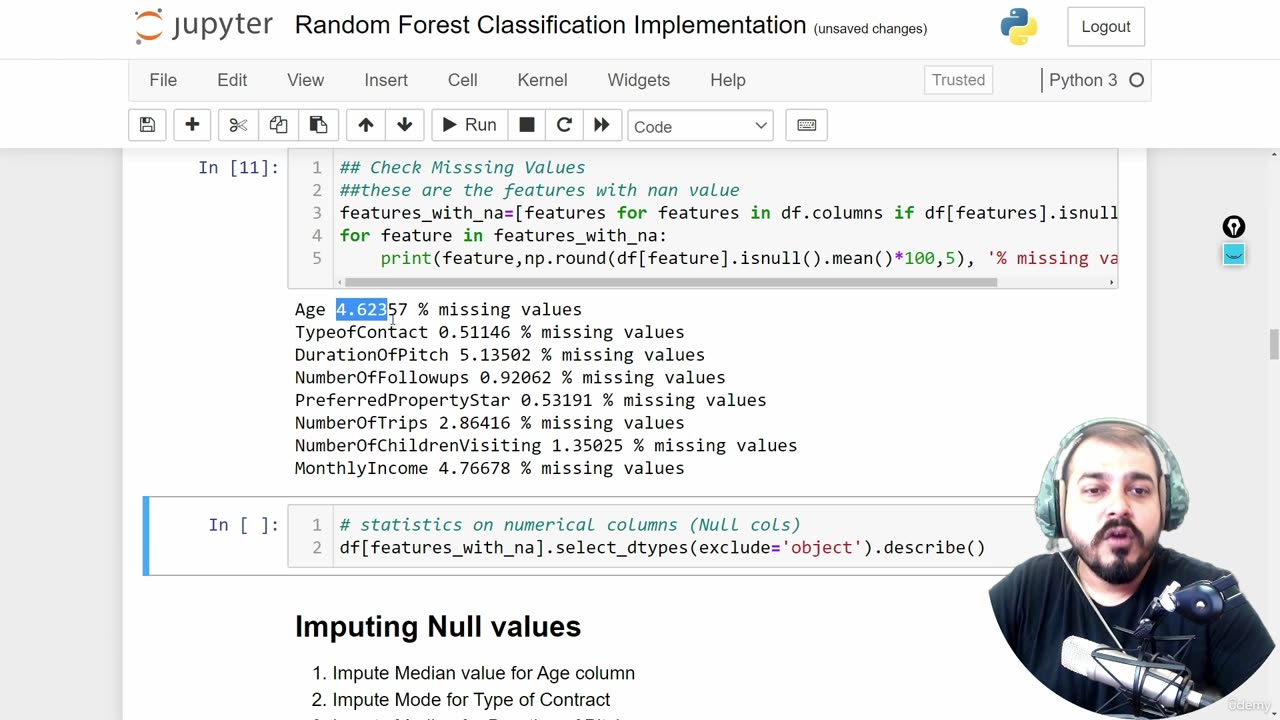Click the NumberOfChildrenVisiting 1.35025 output line
The height and width of the screenshot is (720, 1280).
tap(546, 446)
